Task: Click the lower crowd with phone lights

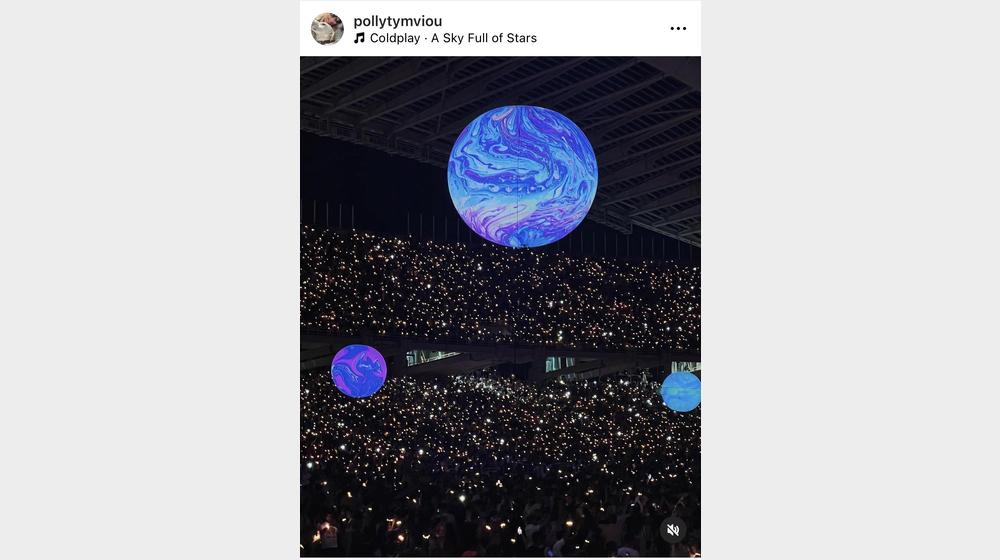Action: point(500,440)
